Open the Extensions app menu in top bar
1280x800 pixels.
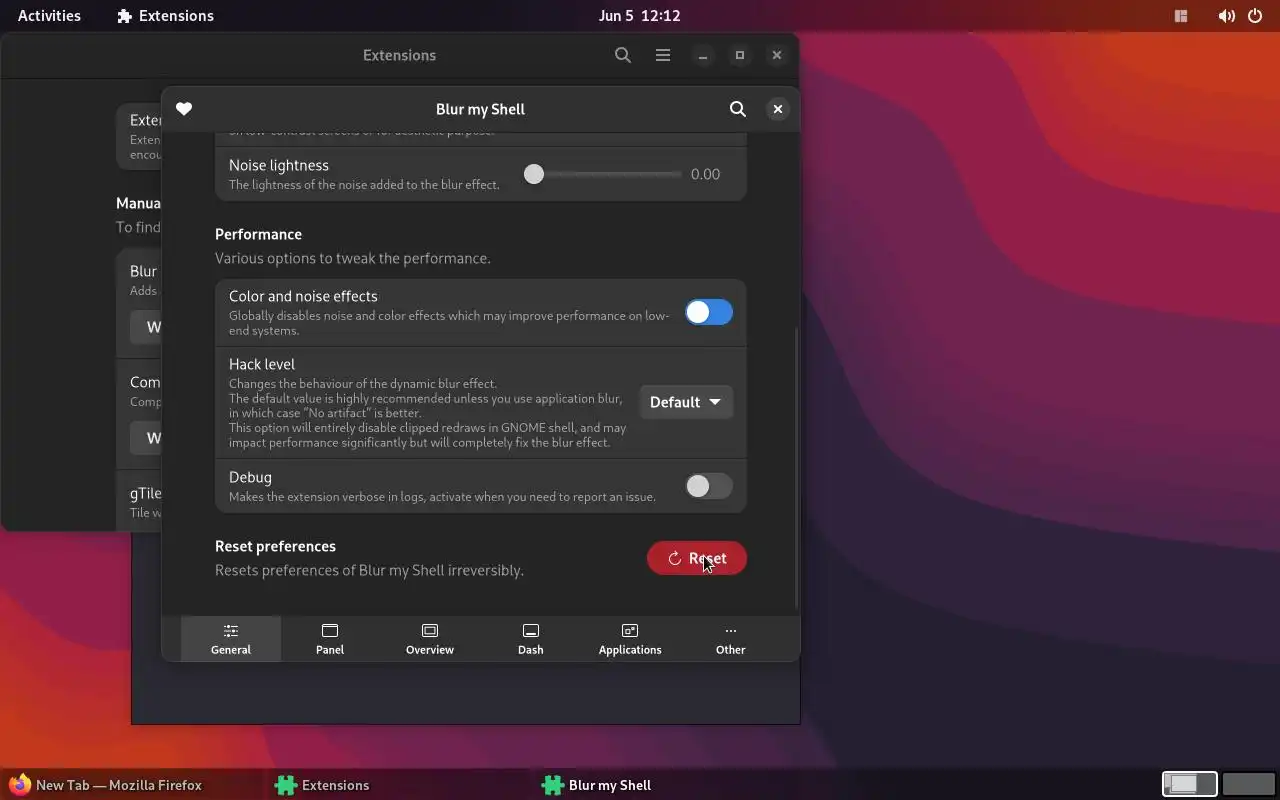[x=165, y=15]
